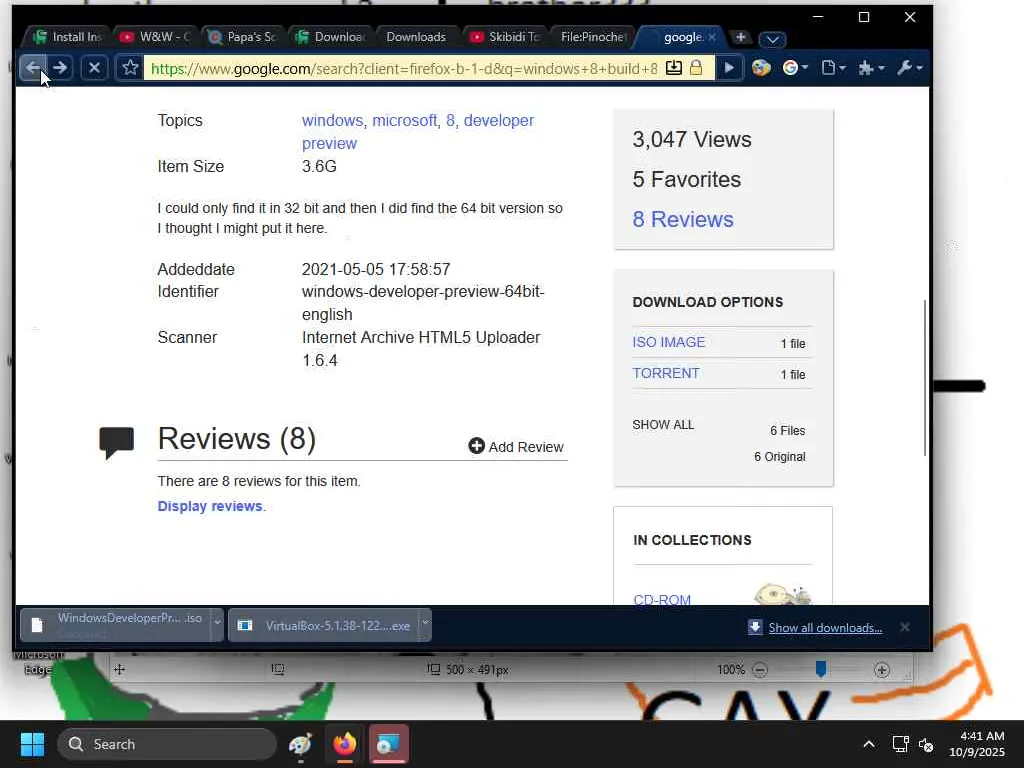The height and width of the screenshot is (768, 1024).
Task: Click the page vertical scrollbar thumb
Action: tap(925, 378)
